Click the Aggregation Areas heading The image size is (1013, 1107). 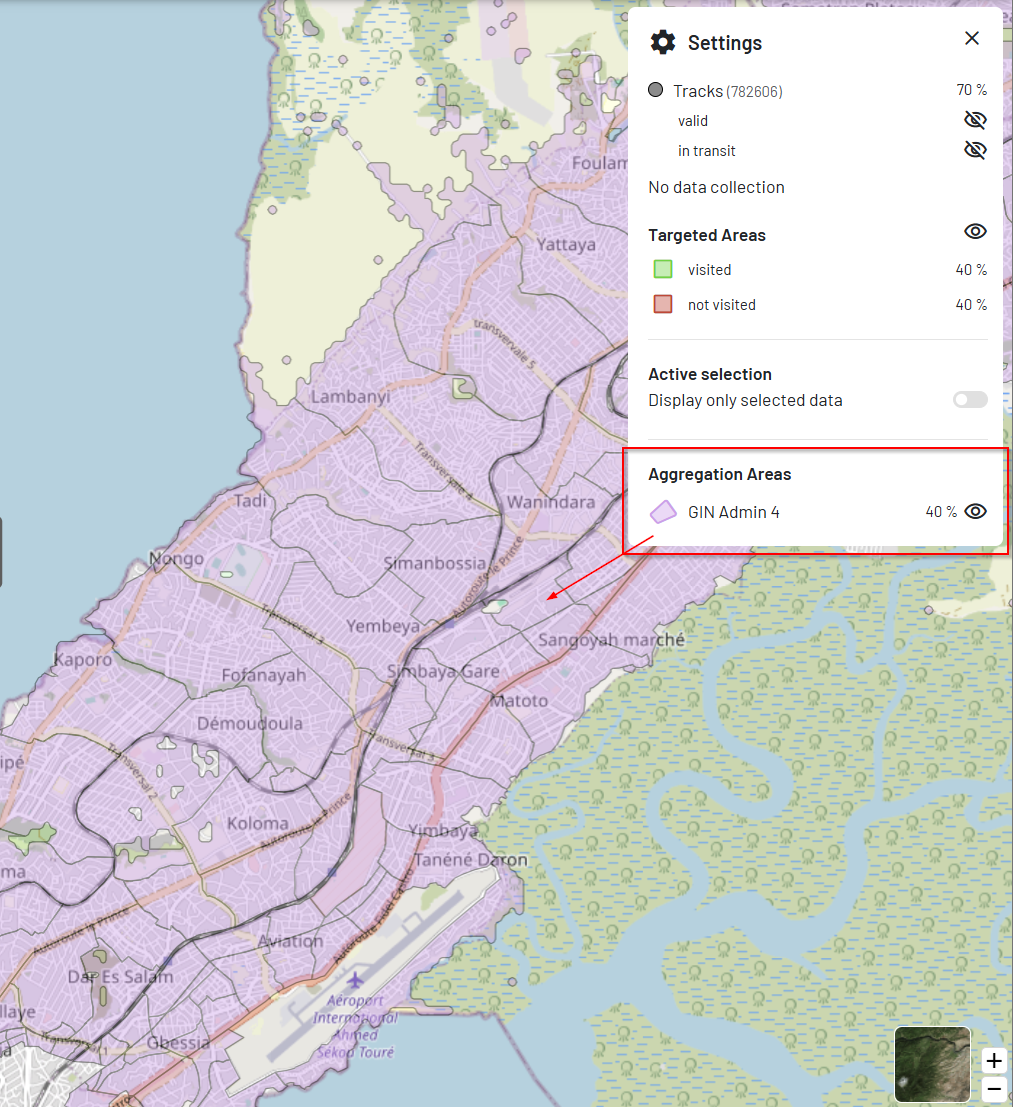pyautogui.click(x=719, y=474)
